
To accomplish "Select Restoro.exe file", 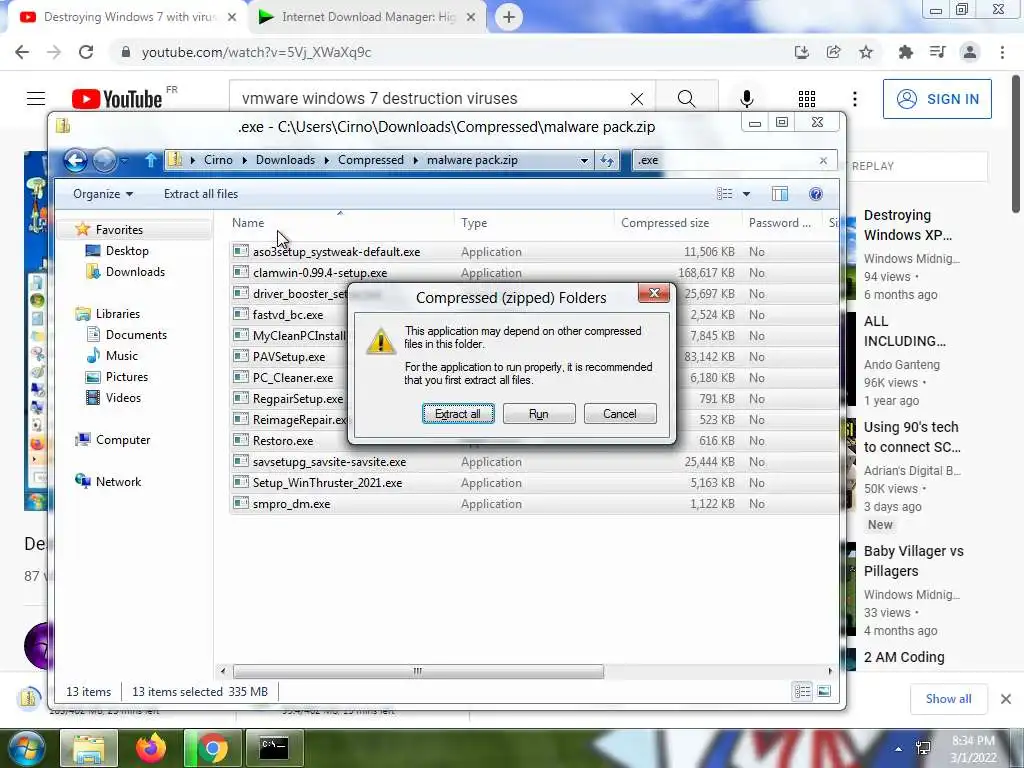I will [x=283, y=441].
